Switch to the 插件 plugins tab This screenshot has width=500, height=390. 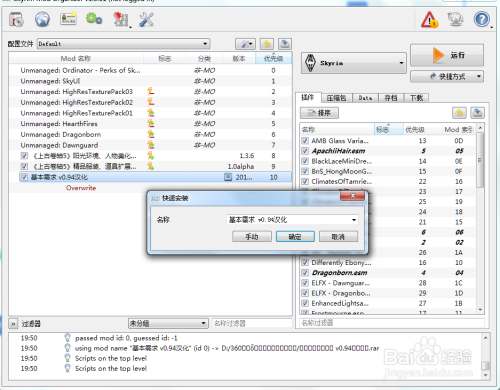click(x=308, y=97)
